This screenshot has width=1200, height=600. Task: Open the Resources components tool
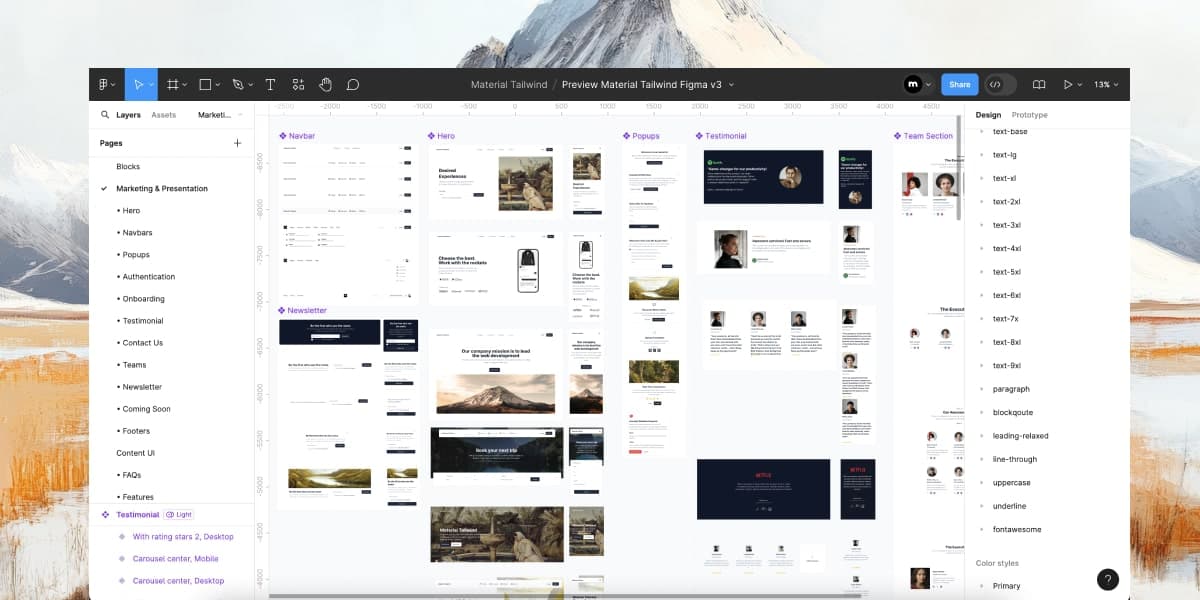(x=298, y=85)
